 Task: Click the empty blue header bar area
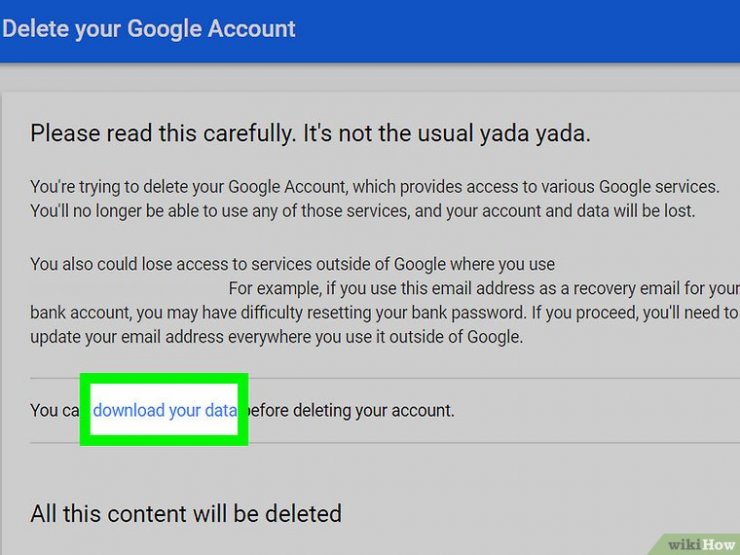pyautogui.click(x=520, y=28)
